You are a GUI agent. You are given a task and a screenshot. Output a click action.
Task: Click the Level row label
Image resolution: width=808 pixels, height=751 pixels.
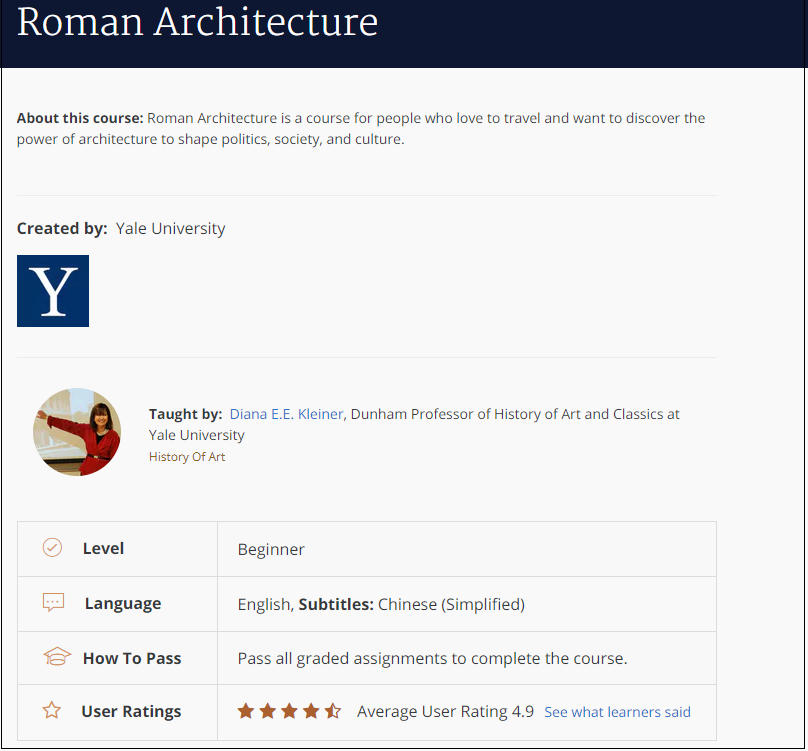(x=103, y=548)
